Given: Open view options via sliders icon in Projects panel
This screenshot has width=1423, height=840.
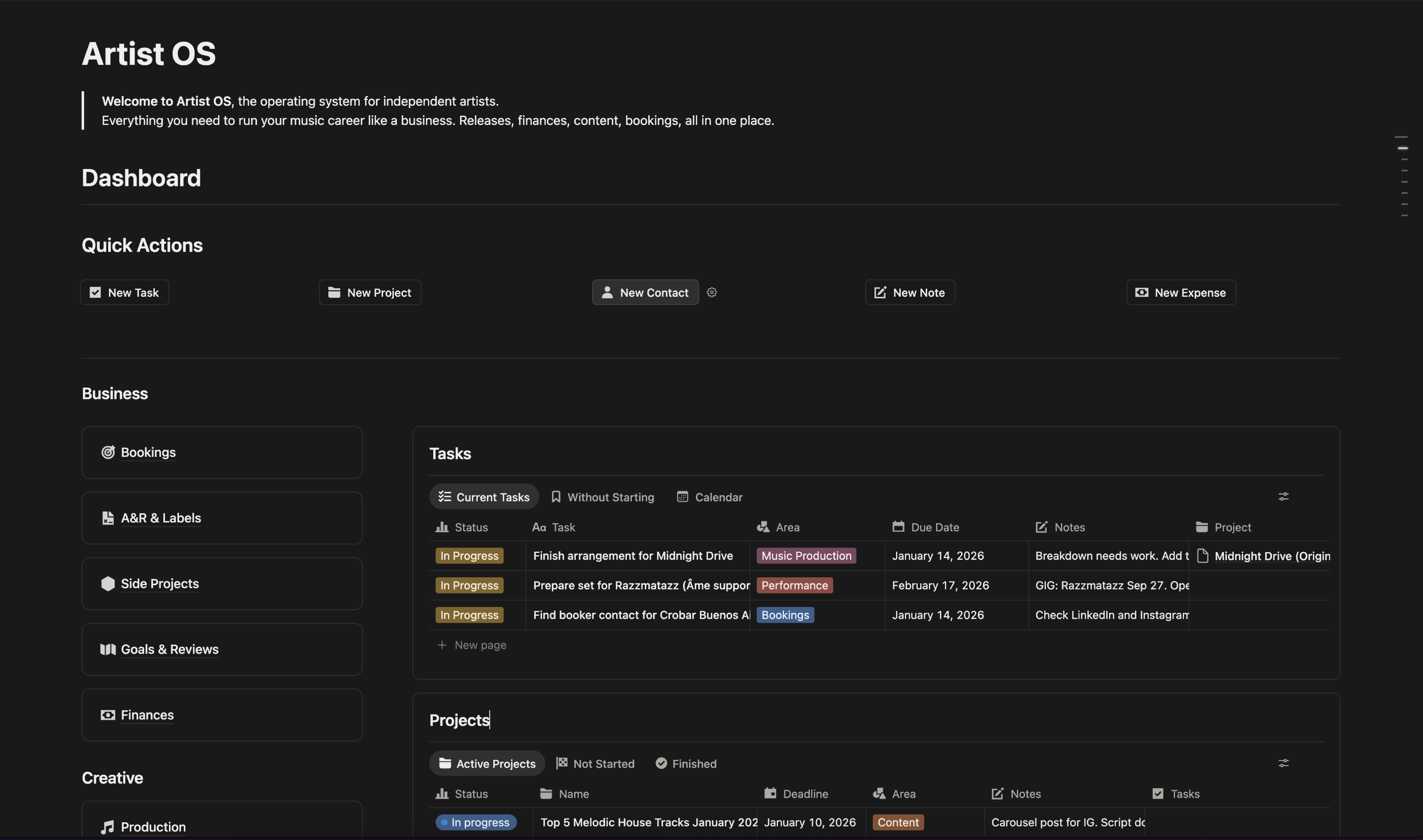Looking at the screenshot, I should tap(1283, 763).
